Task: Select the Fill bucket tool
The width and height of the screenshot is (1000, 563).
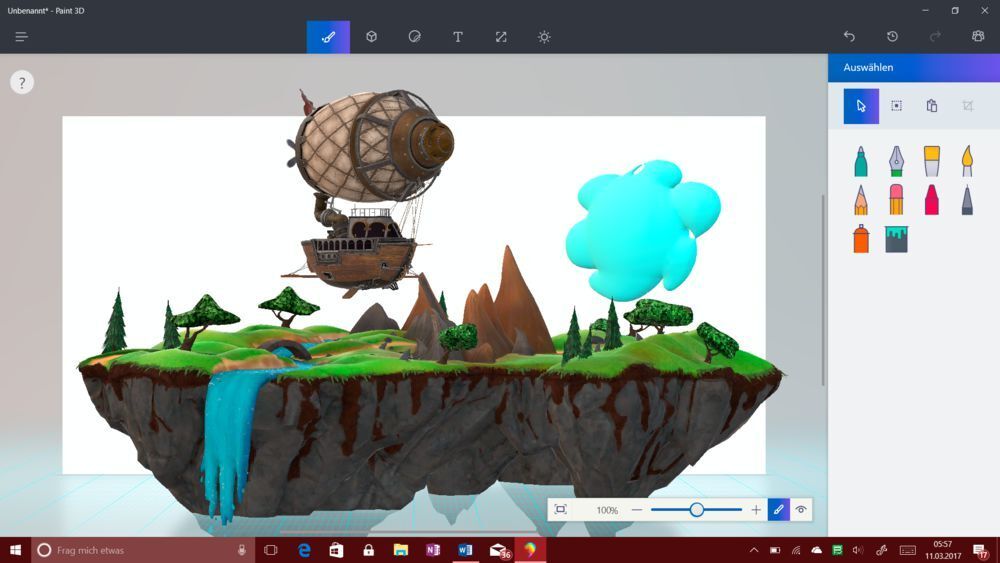Action: click(x=896, y=238)
